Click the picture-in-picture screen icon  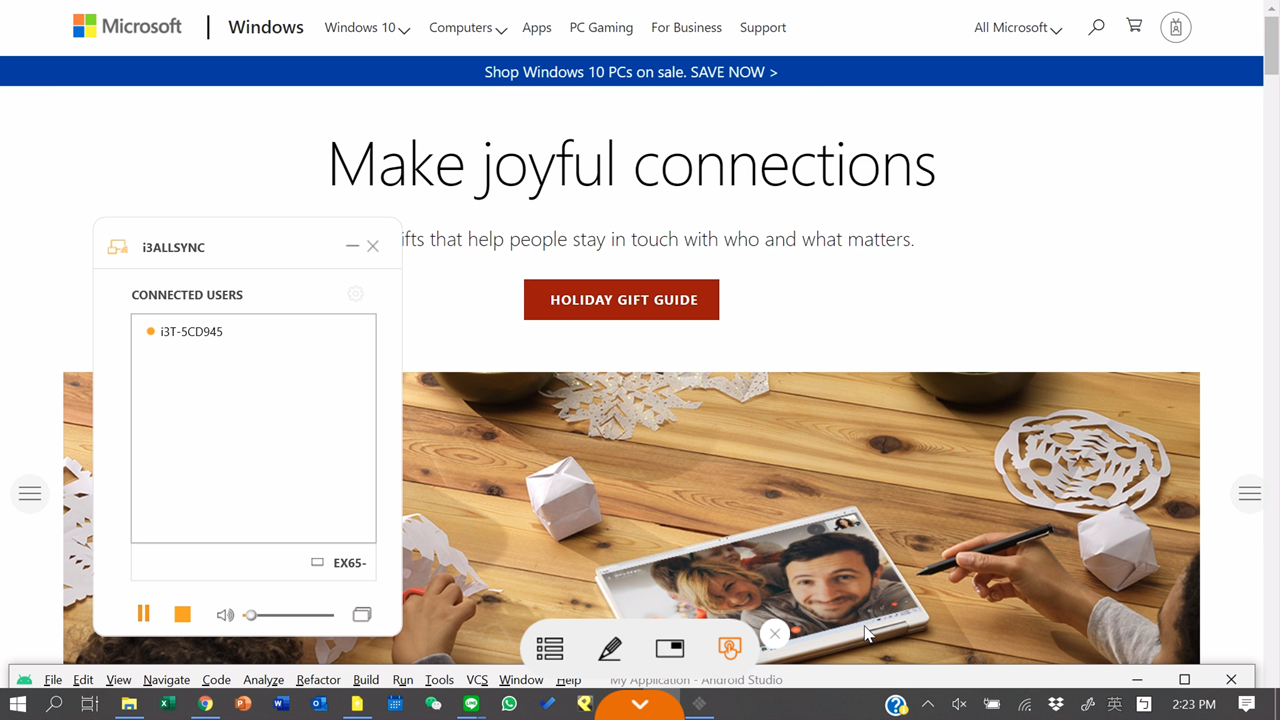click(670, 649)
